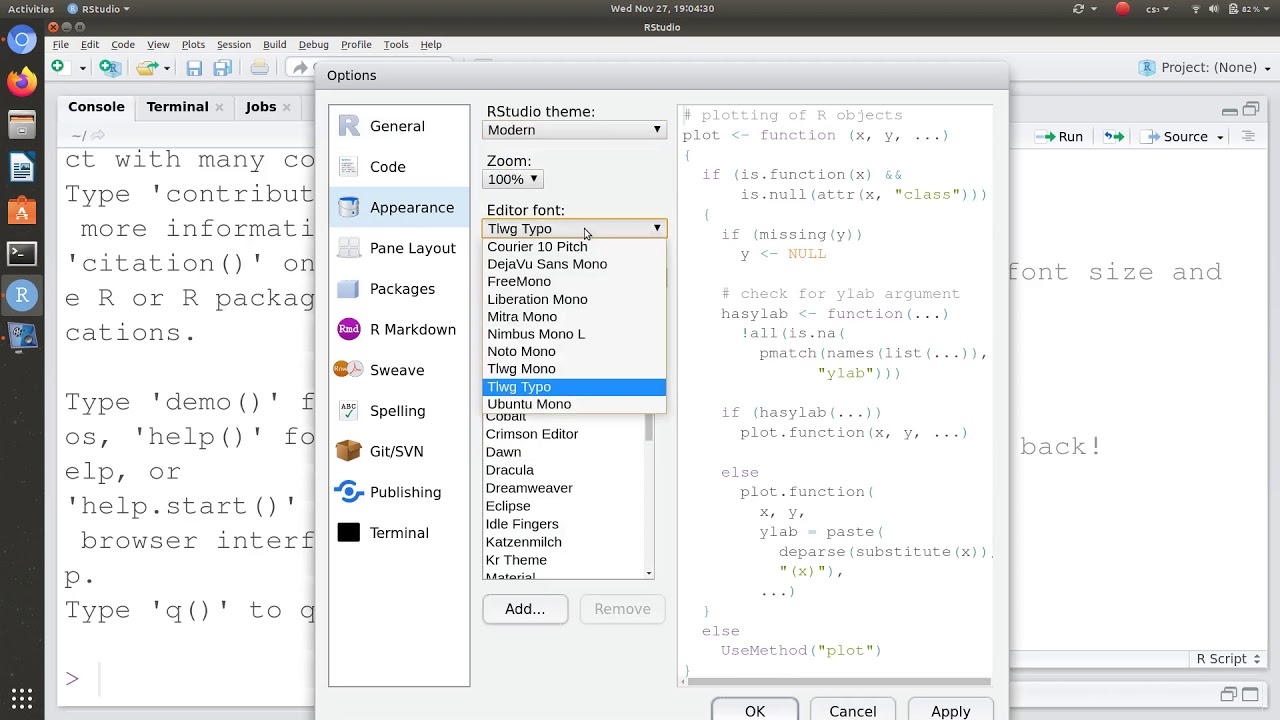Open Code options section

399,167
